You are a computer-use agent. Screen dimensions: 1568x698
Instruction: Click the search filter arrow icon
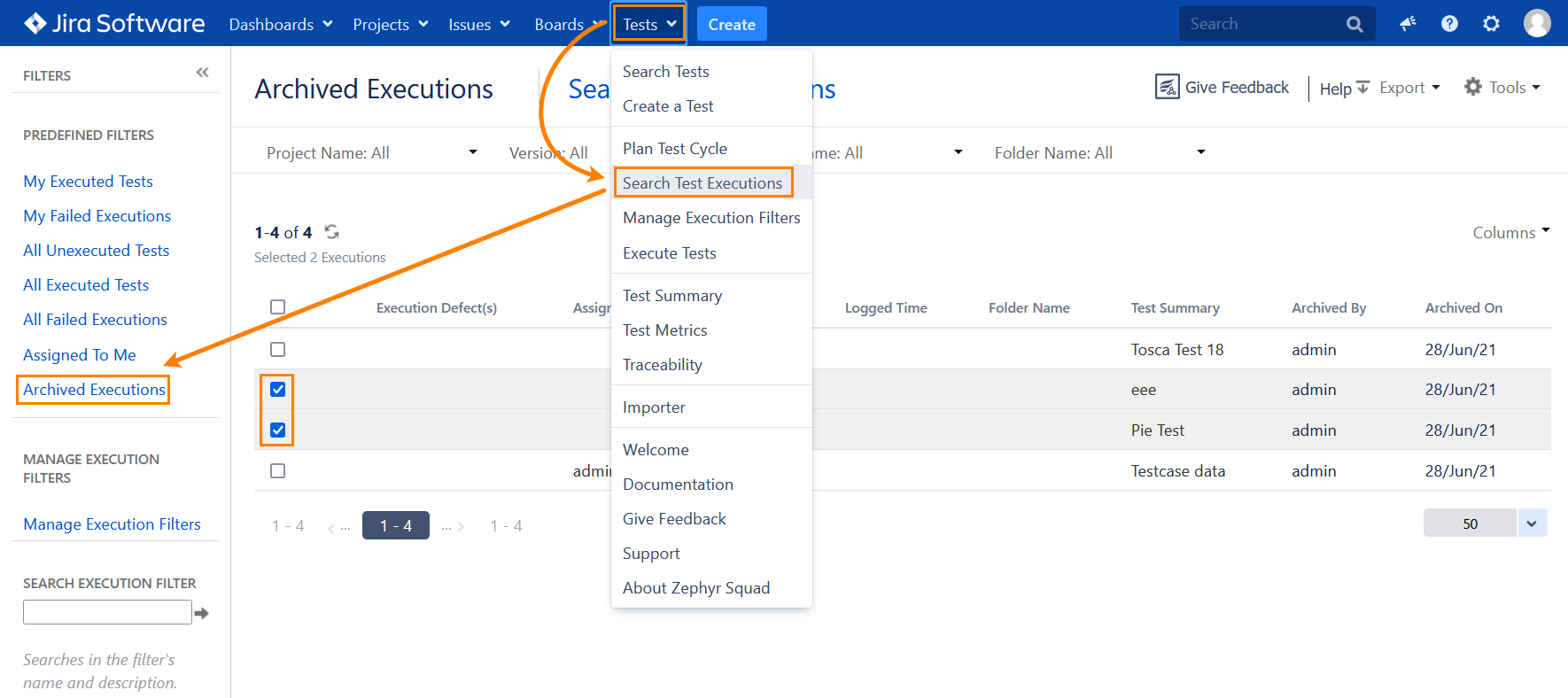(202, 613)
